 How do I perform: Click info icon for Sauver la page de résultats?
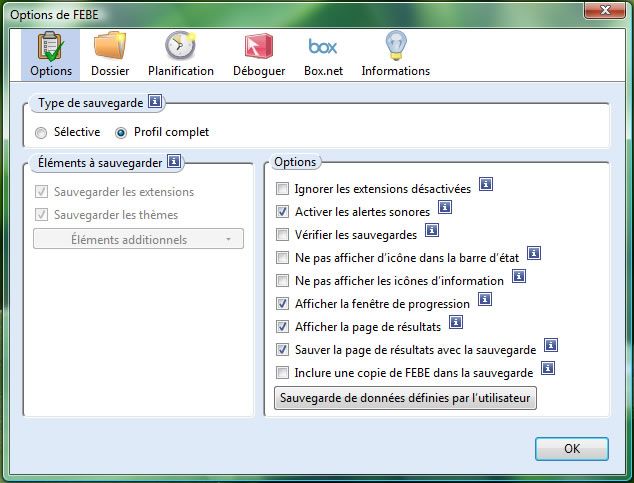point(551,345)
